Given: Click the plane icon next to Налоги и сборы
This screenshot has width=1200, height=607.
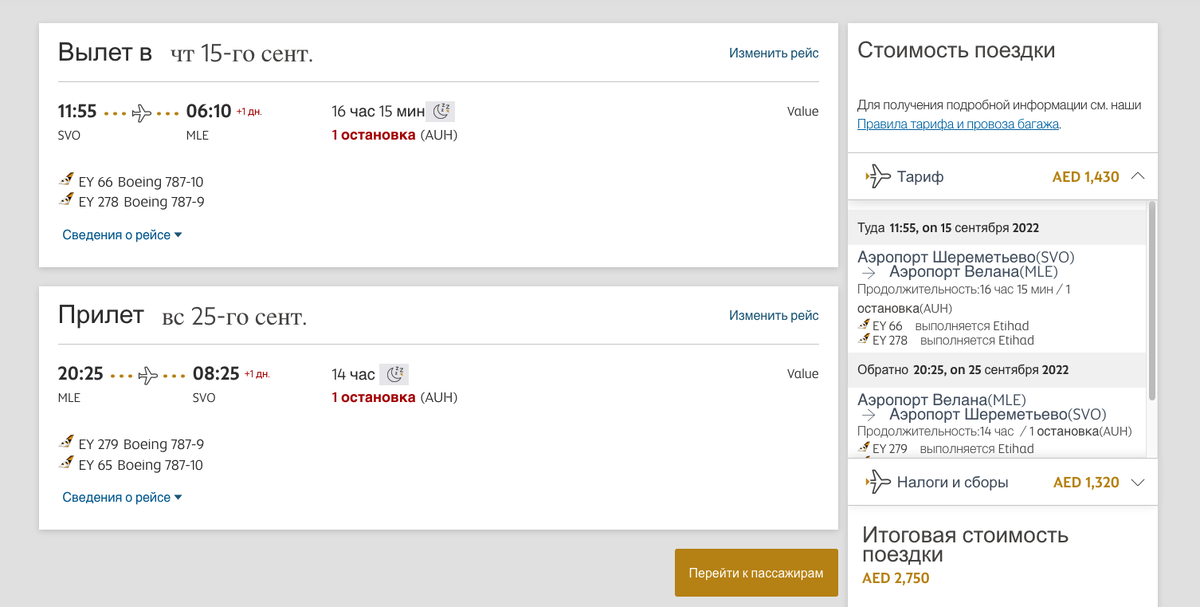Looking at the screenshot, I should [877, 482].
